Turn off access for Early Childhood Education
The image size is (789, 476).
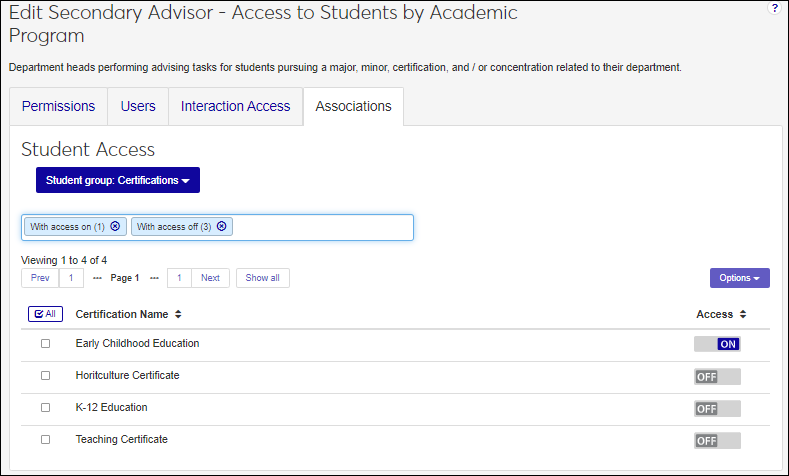point(717,344)
